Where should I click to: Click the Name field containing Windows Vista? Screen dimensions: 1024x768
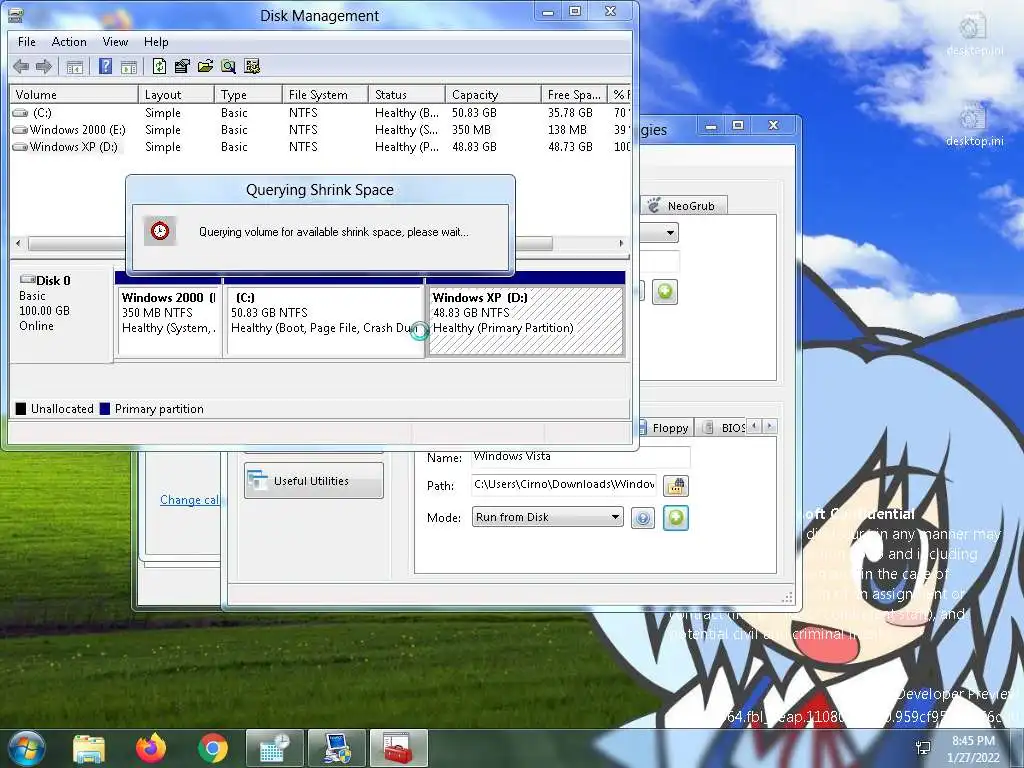(x=580, y=456)
